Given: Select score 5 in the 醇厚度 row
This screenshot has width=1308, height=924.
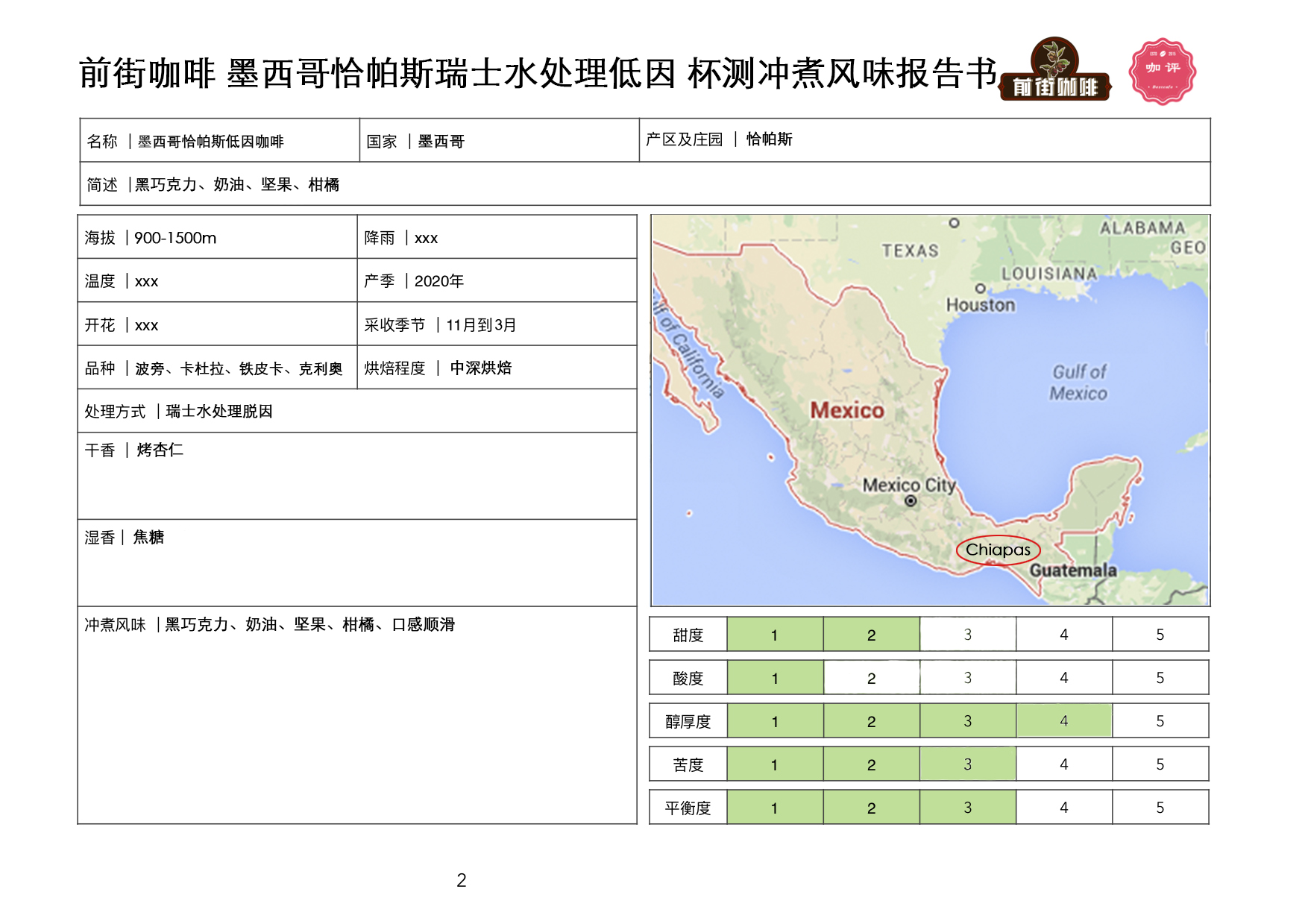Looking at the screenshot, I should pyautogui.click(x=1160, y=721).
